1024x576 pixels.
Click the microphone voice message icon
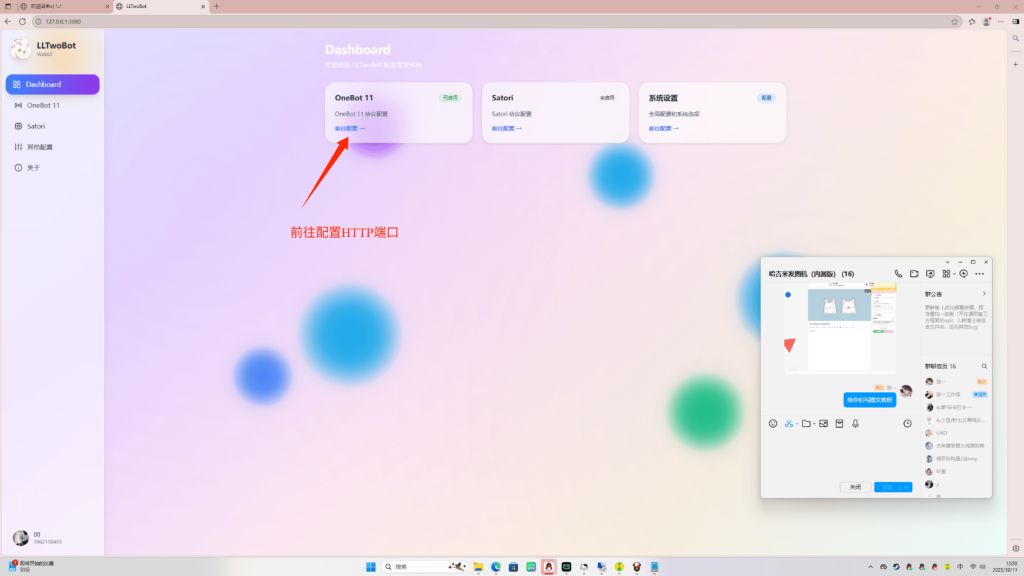click(855, 423)
